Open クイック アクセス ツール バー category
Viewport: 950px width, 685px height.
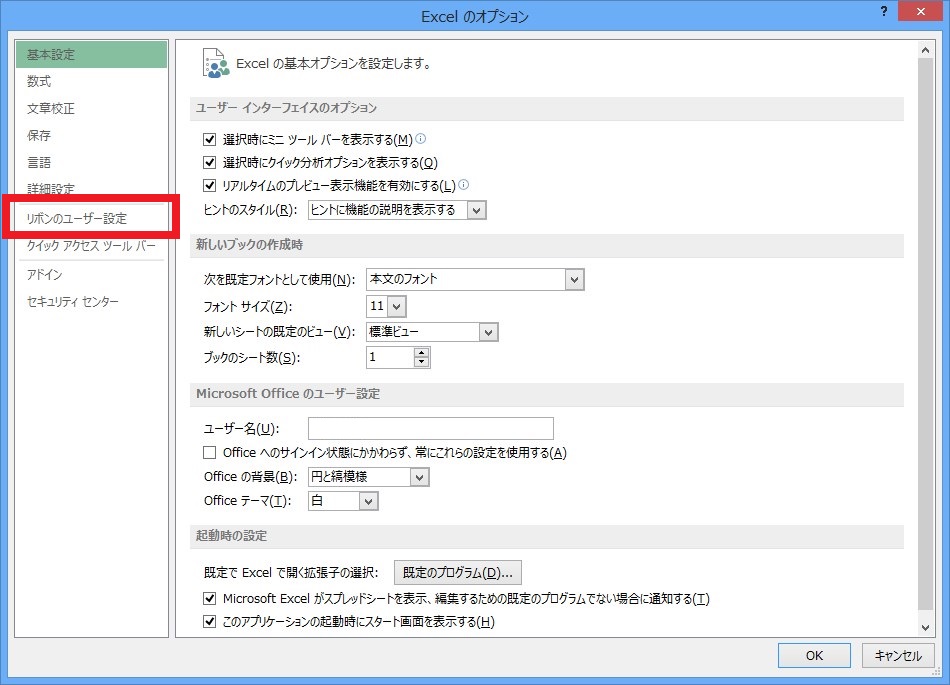91,245
